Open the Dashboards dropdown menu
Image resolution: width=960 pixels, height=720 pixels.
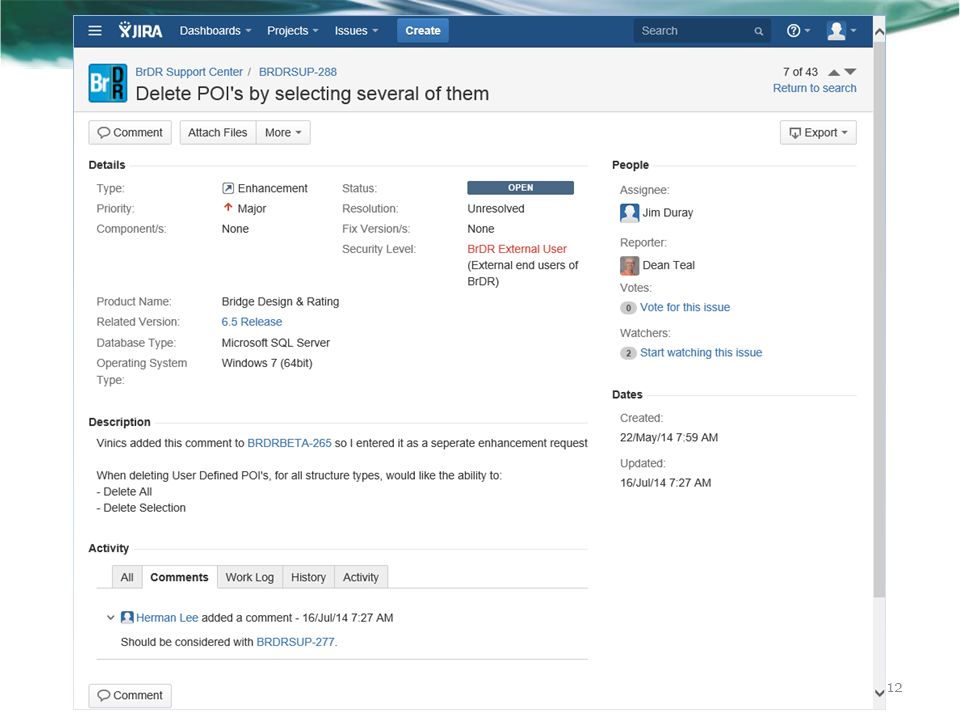click(215, 31)
